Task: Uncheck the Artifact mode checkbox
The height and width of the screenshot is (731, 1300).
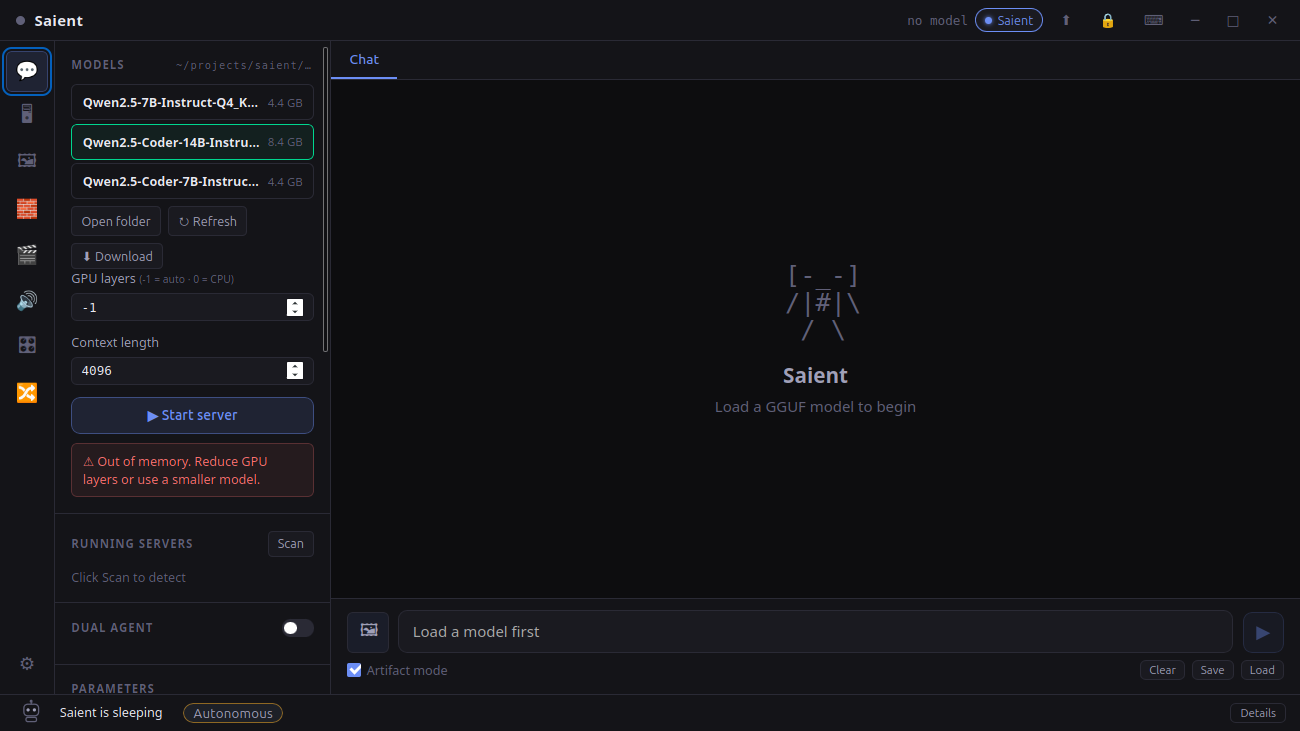Action: pos(354,670)
